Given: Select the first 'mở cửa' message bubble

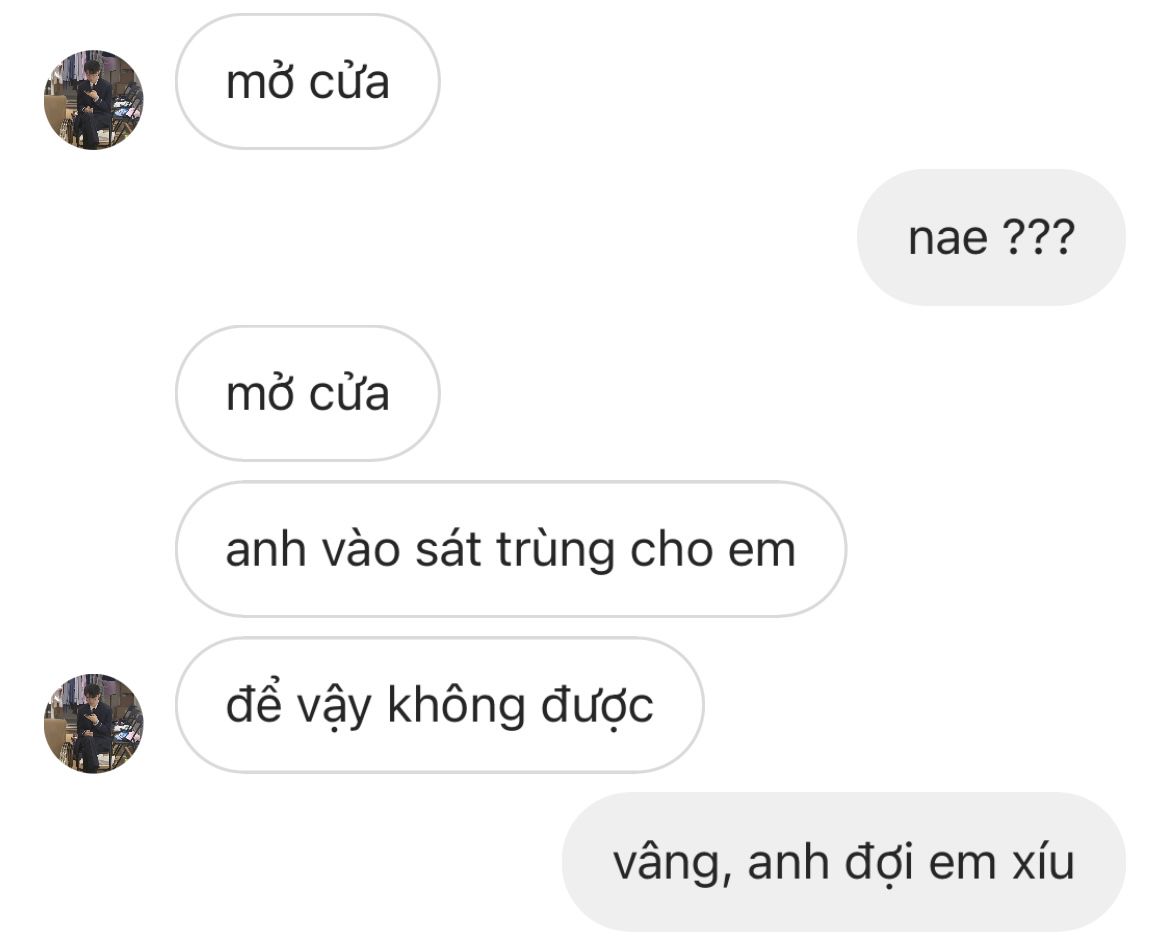Looking at the screenshot, I should point(307,81).
